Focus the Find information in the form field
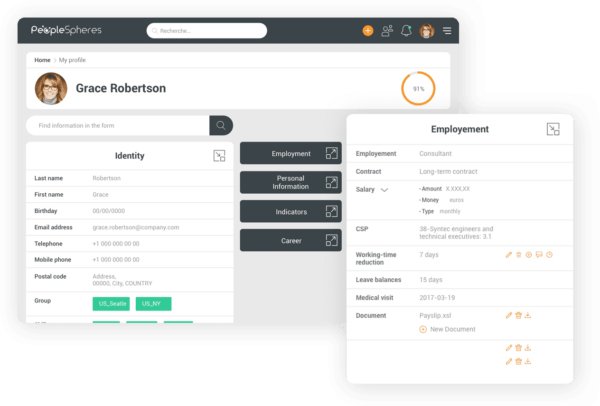 tap(118, 125)
